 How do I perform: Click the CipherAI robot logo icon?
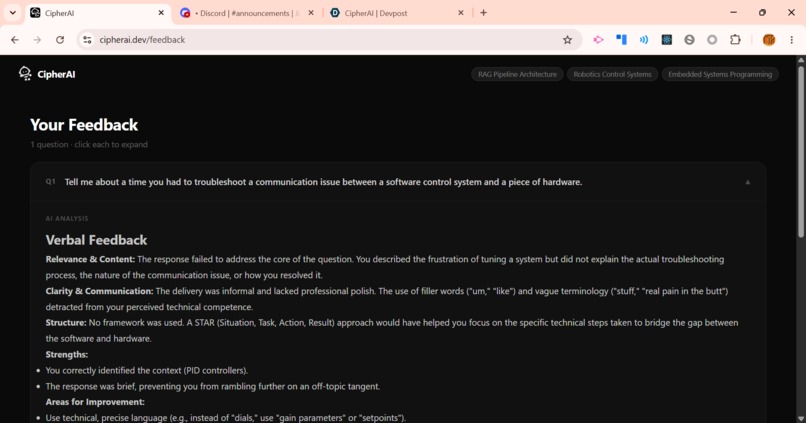(25, 73)
